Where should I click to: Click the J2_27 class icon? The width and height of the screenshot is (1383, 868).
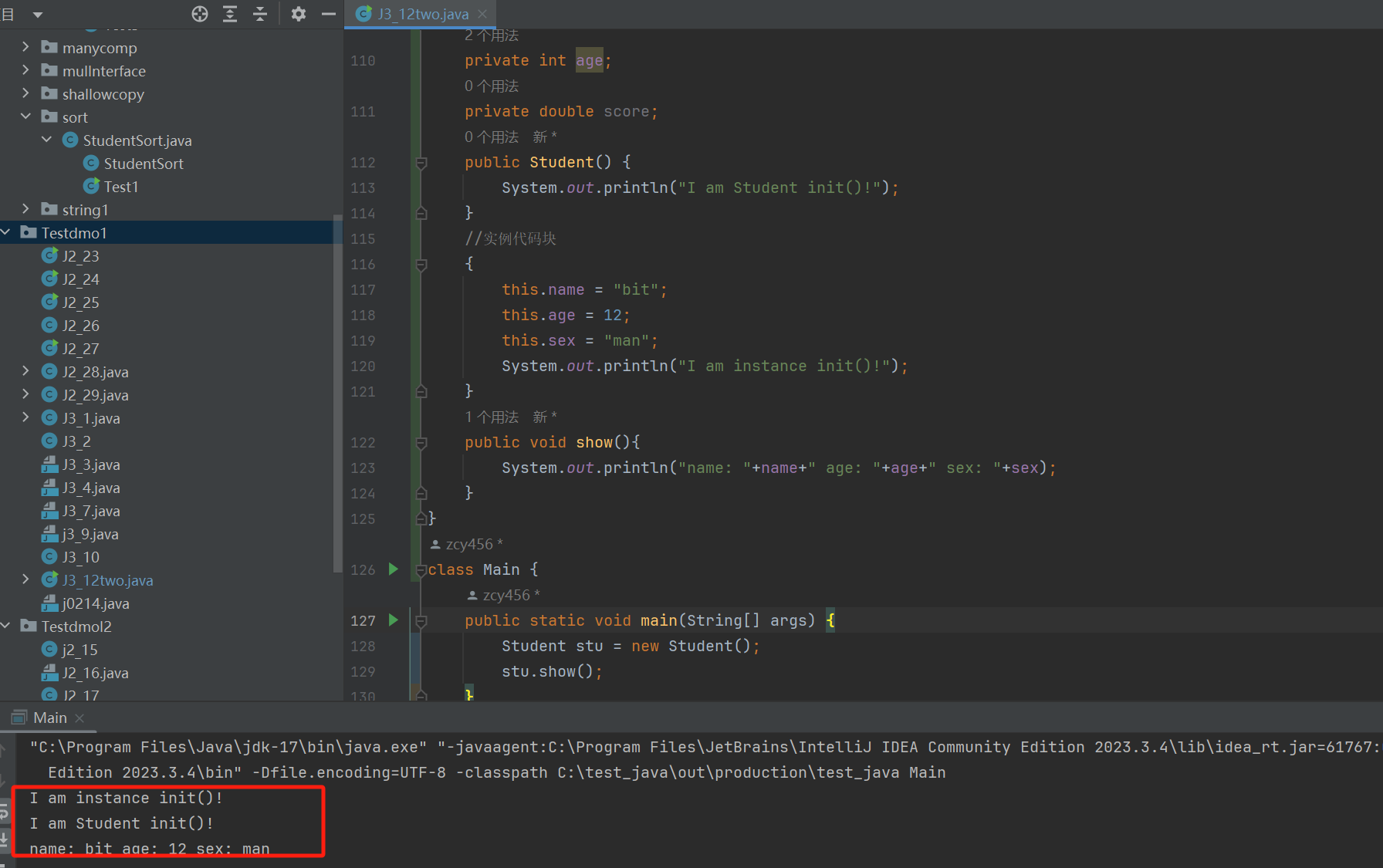coord(49,348)
